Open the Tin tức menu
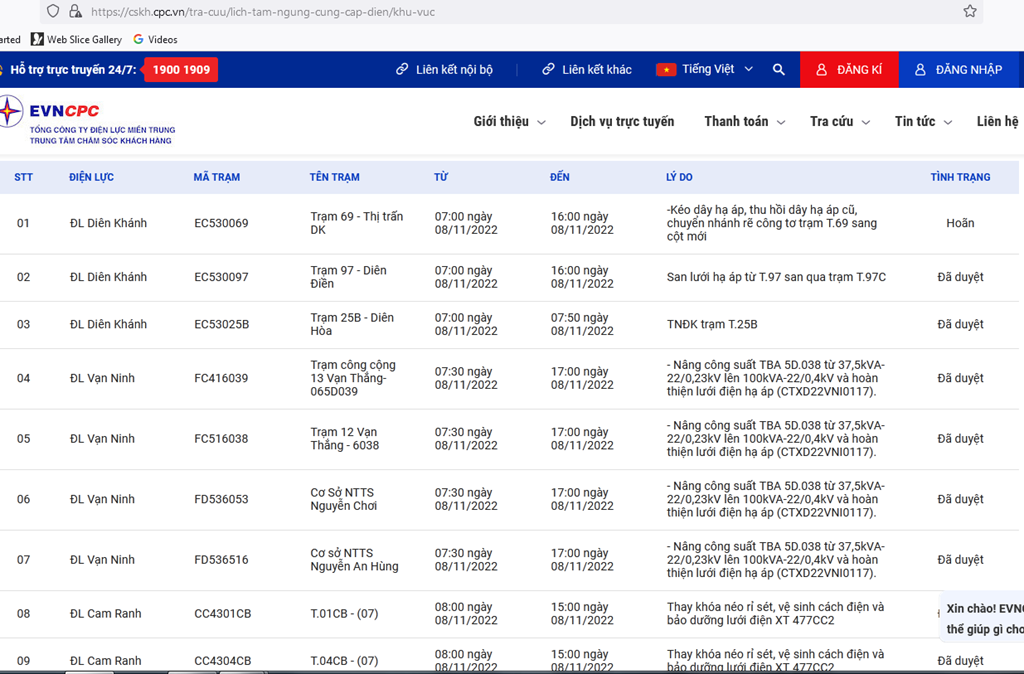This screenshot has height=674, width=1024. coord(922,122)
